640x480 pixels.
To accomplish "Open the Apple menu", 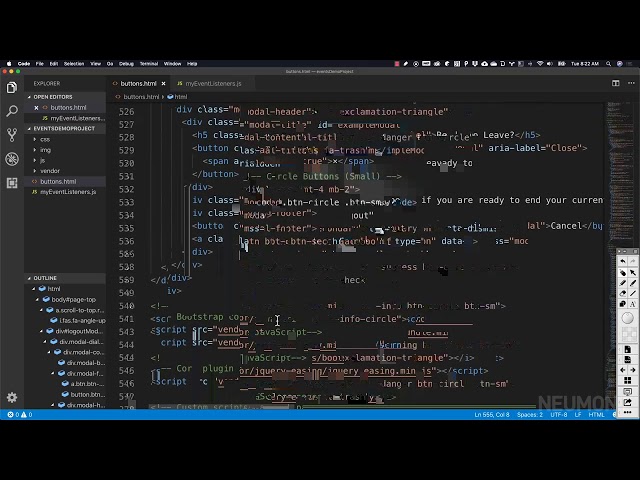I will [x=9, y=64].
